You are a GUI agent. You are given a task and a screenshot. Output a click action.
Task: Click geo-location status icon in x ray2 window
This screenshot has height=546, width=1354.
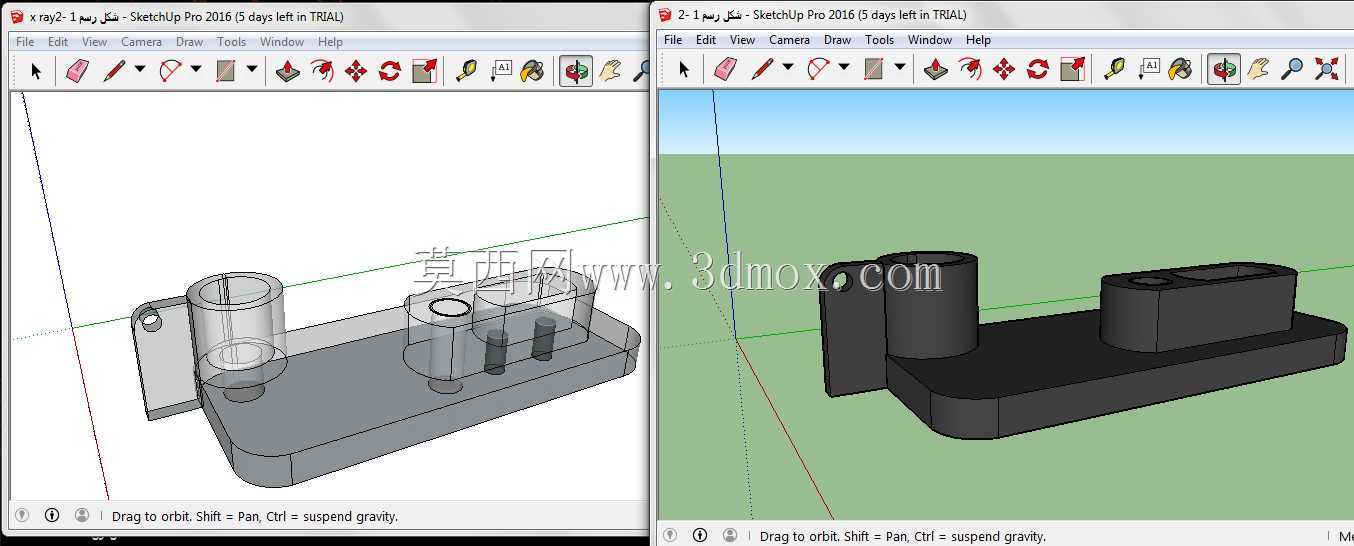(x=22, y=516)
